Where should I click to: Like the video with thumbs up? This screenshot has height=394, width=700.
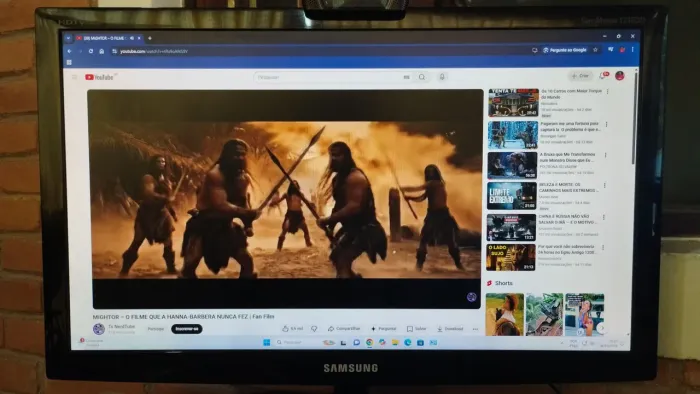pos(292,329)
